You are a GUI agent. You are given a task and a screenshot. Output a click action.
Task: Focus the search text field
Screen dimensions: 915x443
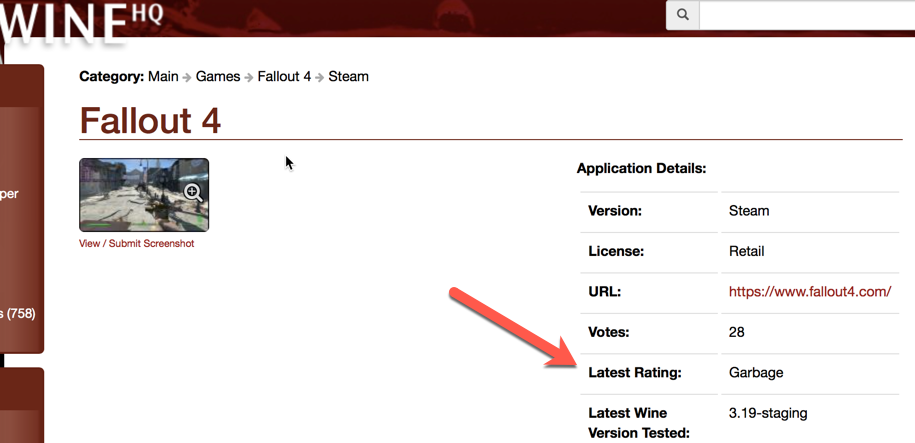pos(806,15)
